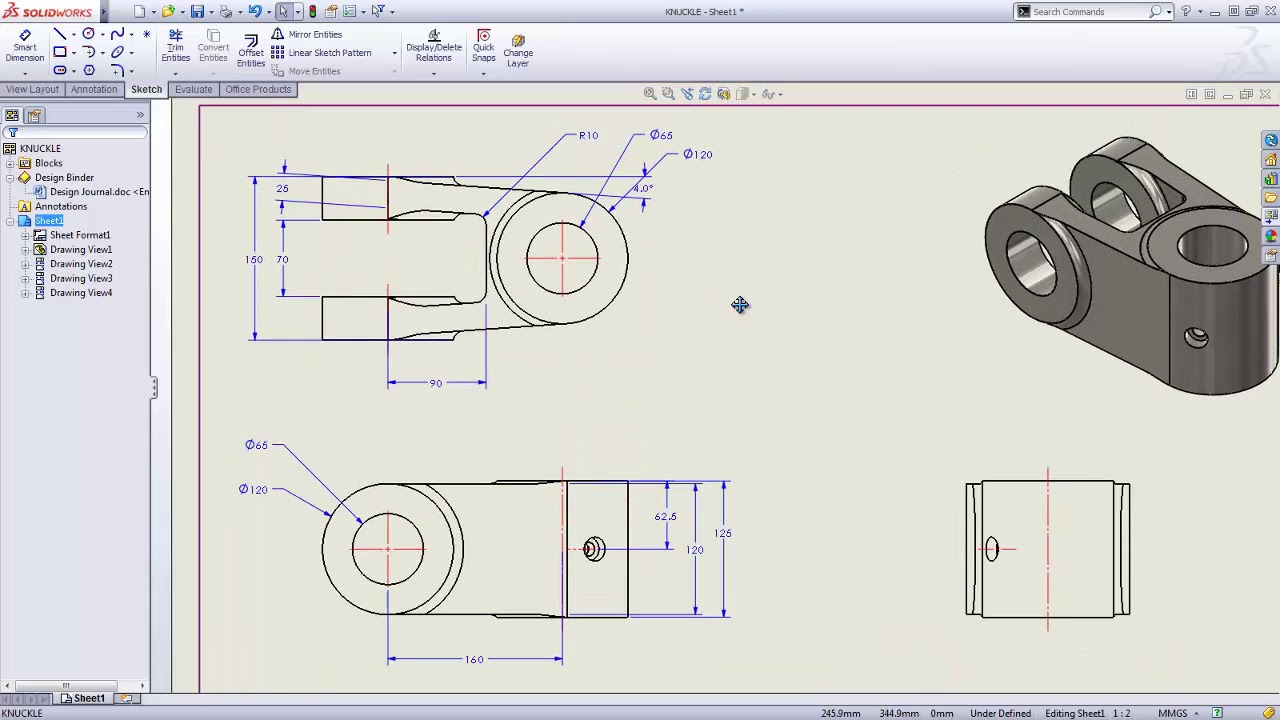Select Sheet Format1 in the tree
This screenshot has height=720, width=1280.
pos(79,235)
